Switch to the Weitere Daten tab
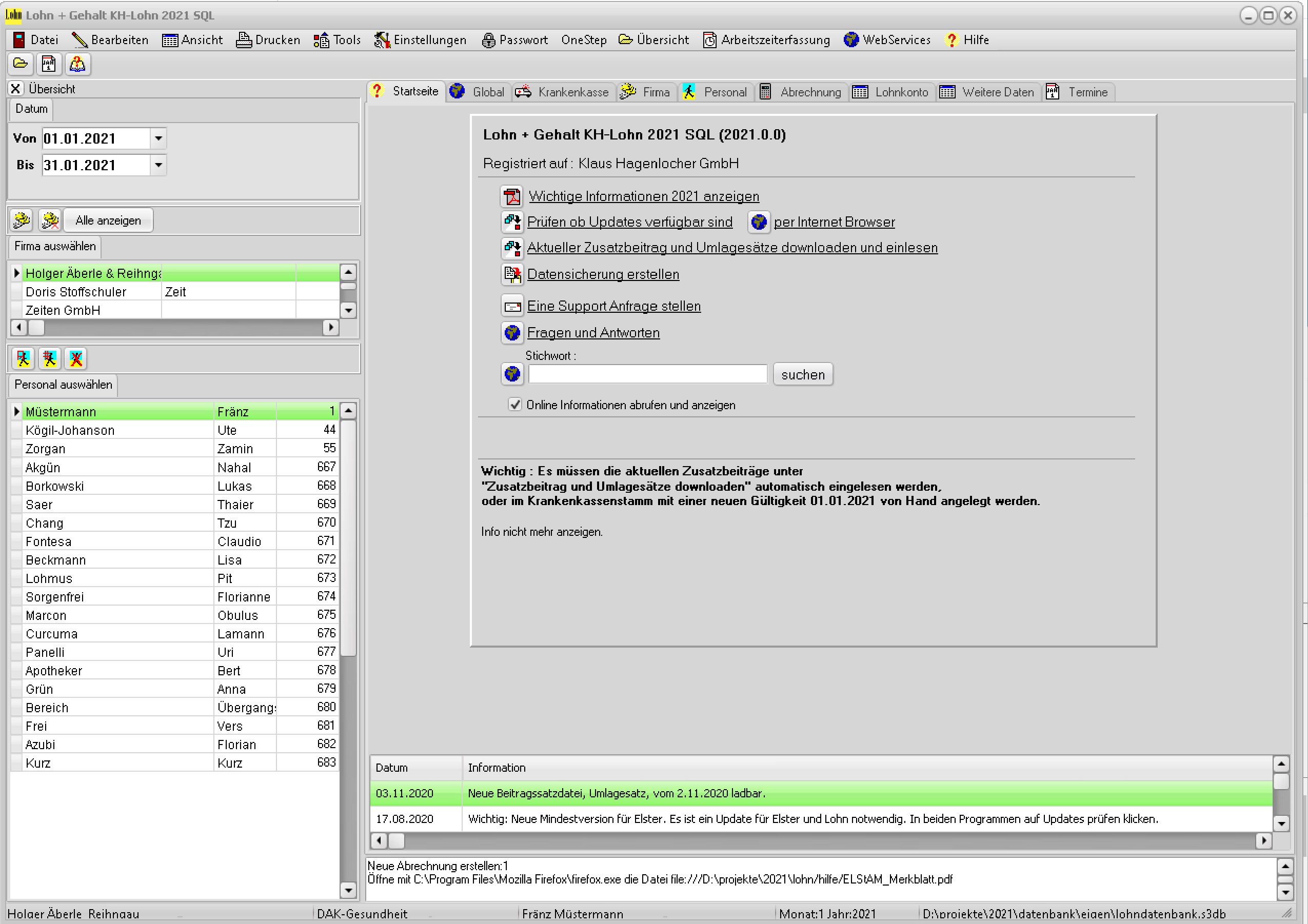The height and width of the screenshot is (924, 1308). coord(989,92)
